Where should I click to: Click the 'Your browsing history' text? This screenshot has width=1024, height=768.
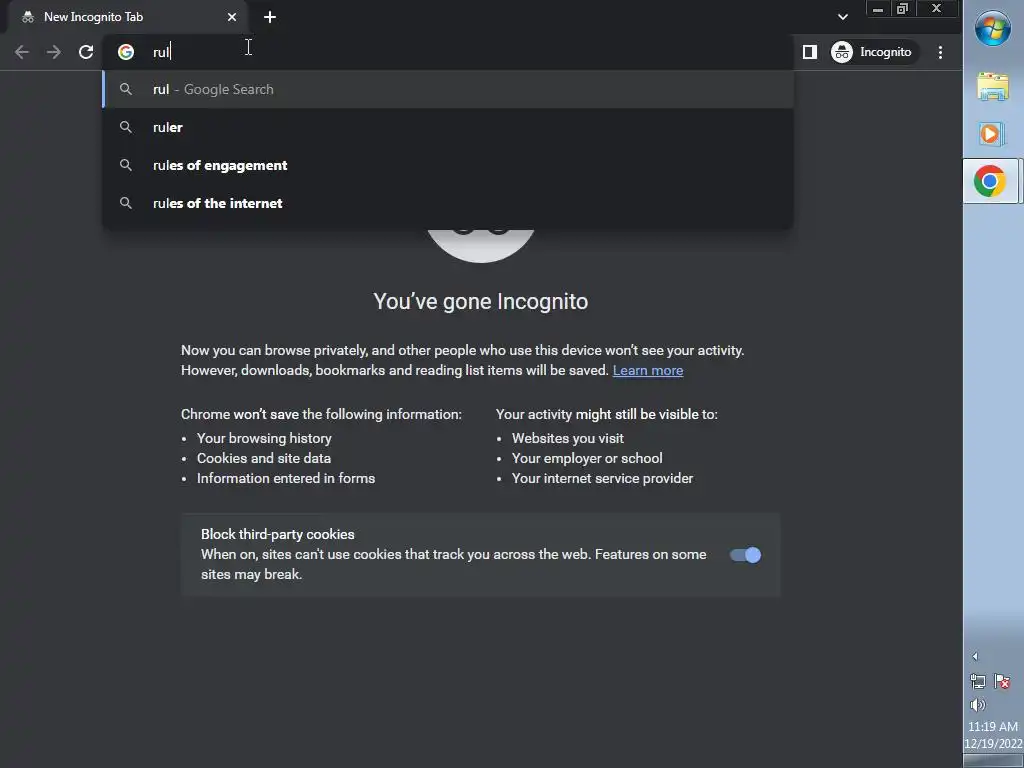264,438
